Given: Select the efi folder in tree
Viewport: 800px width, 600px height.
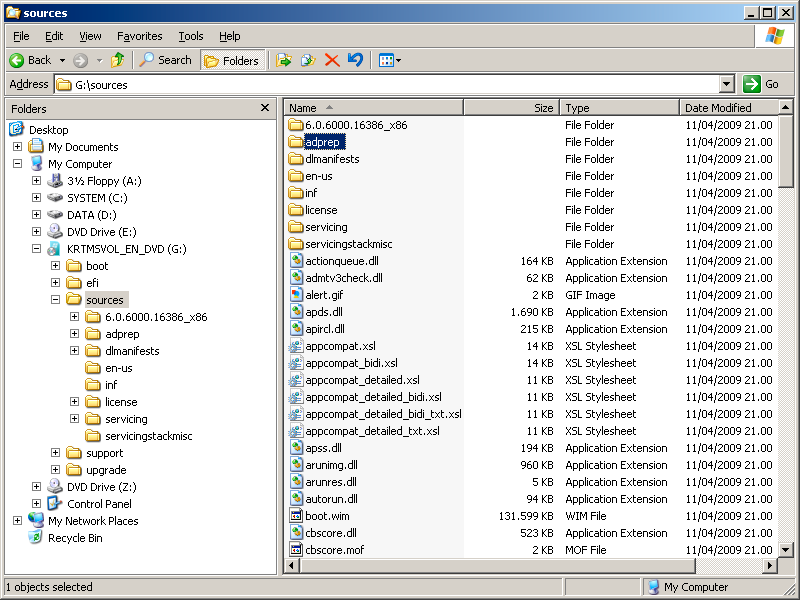Looking at the screenshot, I should point(92,283).
